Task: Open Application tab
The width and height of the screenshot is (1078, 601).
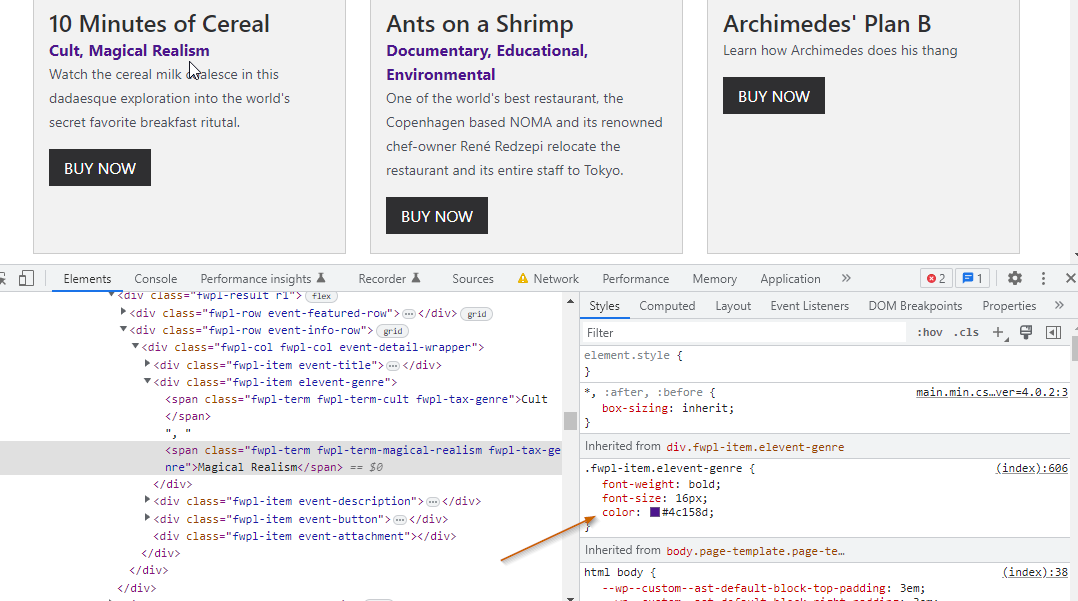Action: coord(790,278)
